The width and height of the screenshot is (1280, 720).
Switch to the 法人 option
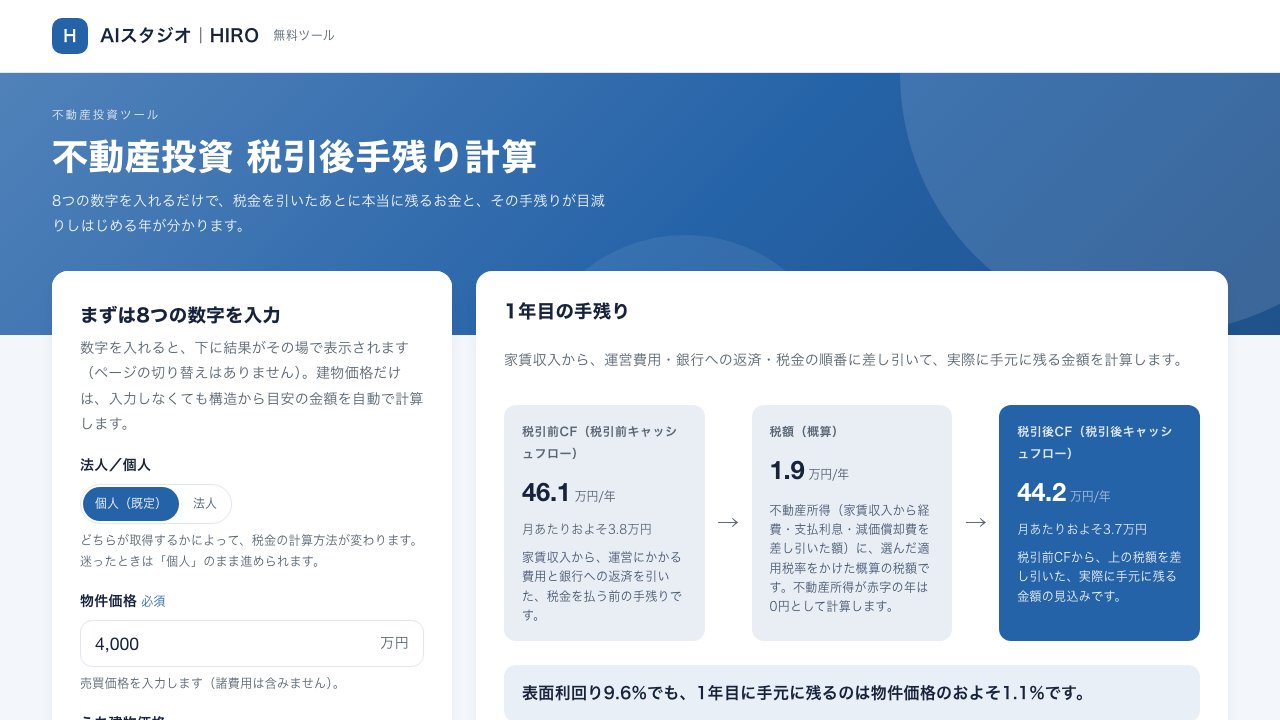coord(205,504)
